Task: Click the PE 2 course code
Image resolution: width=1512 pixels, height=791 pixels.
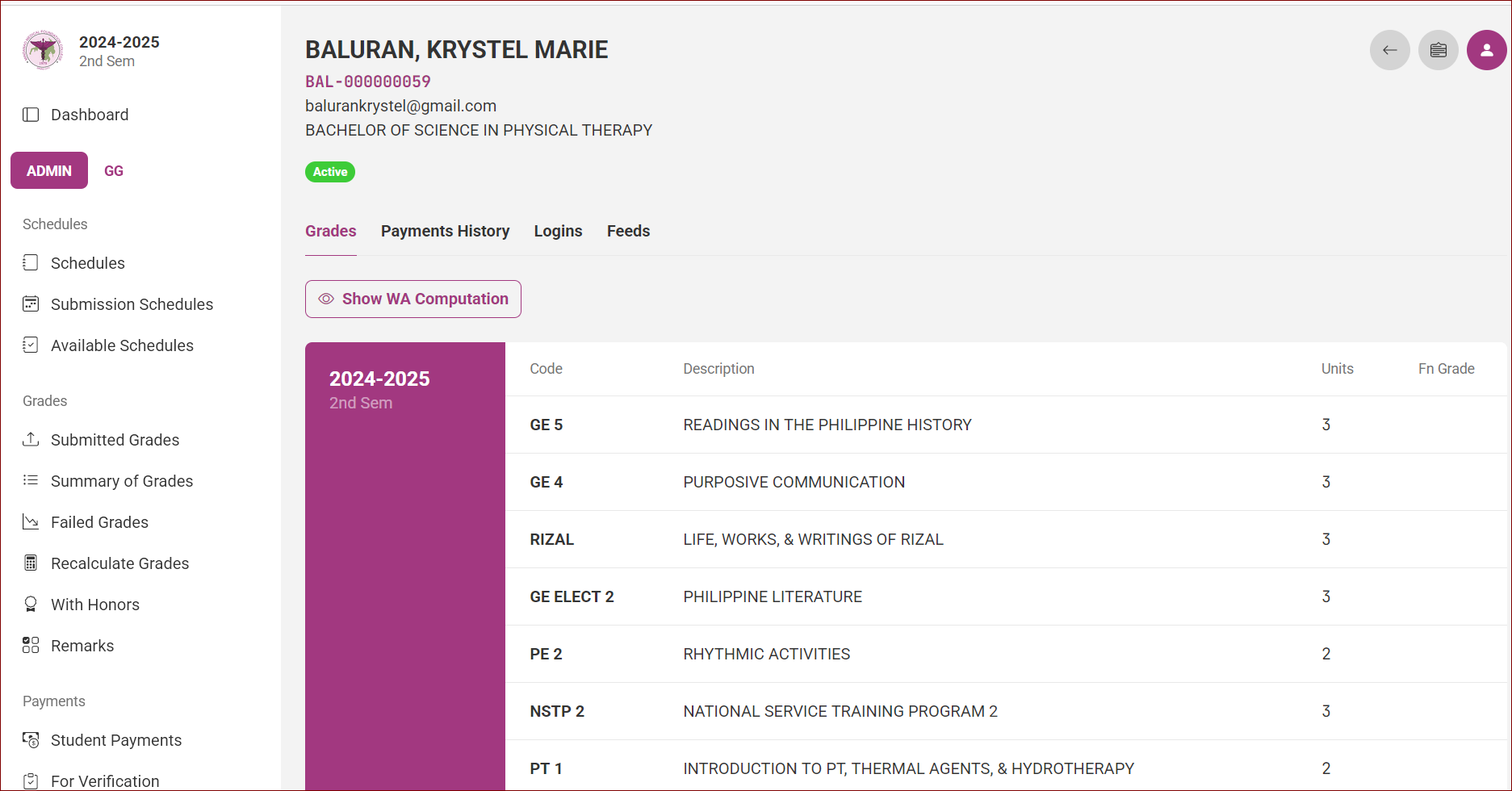Action: (547, 654)
